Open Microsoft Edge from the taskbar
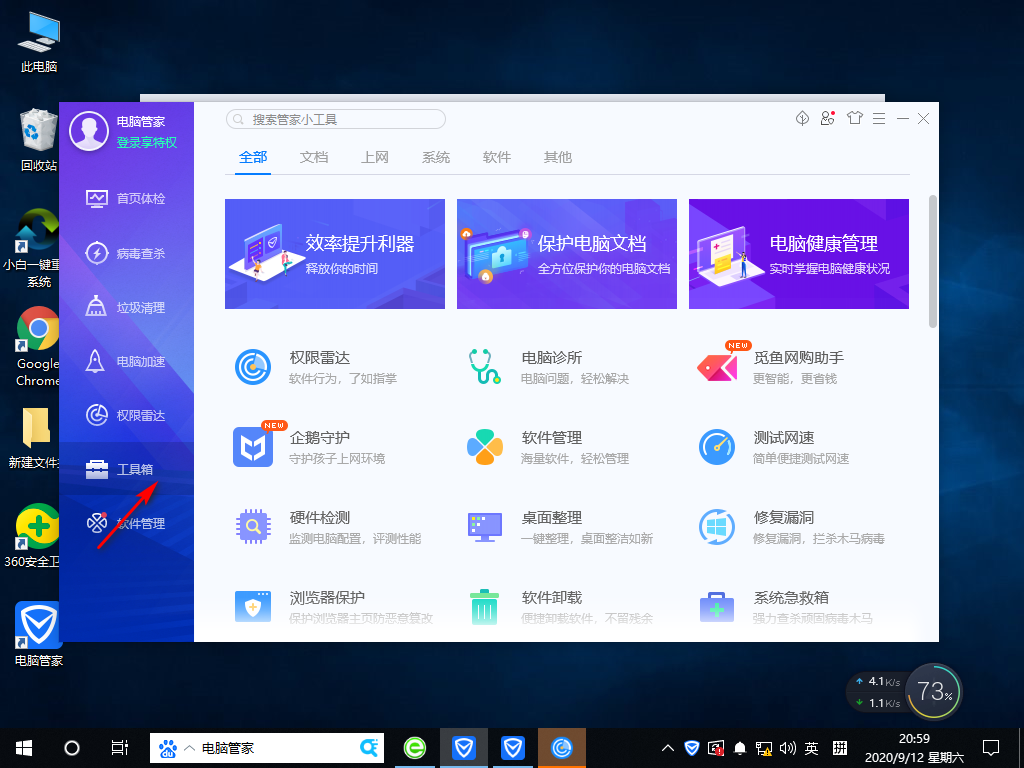Screen dimensions: 1024x768 pyautogui.click(x=414, y=747)
